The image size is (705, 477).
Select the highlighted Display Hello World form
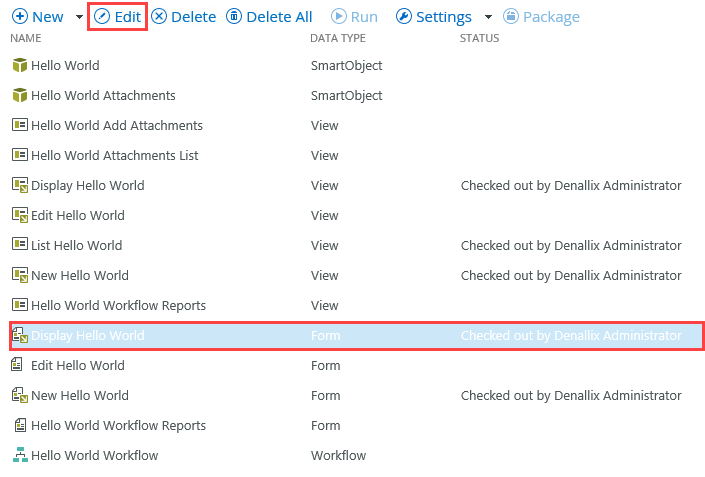pos(356,335)
